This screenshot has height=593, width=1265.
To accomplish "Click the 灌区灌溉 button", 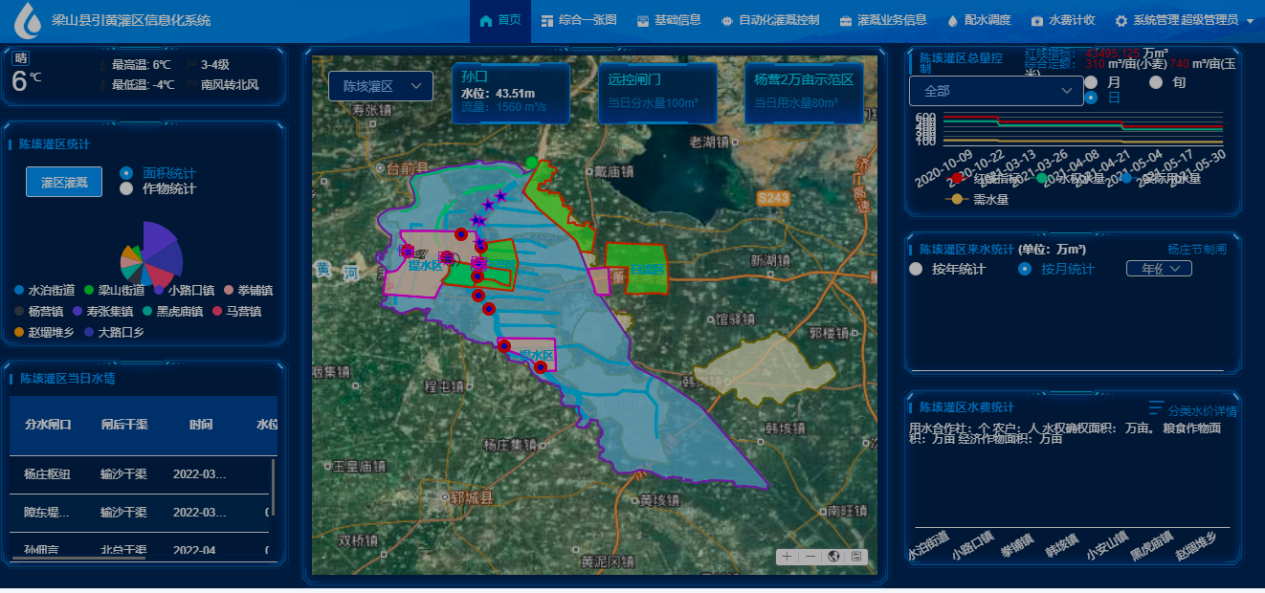I will (64, 182).
